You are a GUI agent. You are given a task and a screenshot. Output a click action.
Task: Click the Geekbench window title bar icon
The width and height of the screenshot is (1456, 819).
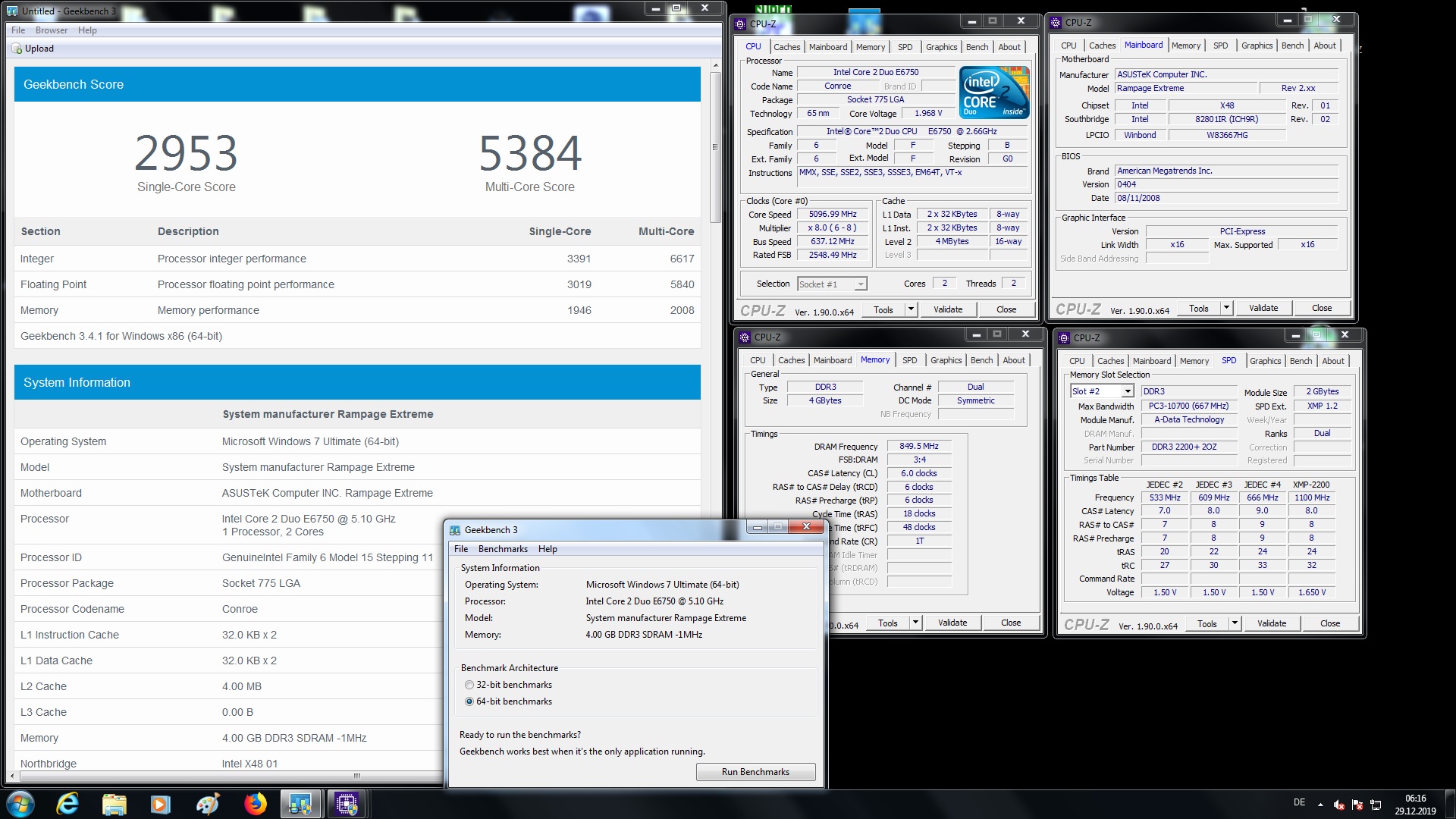(11, 11)
